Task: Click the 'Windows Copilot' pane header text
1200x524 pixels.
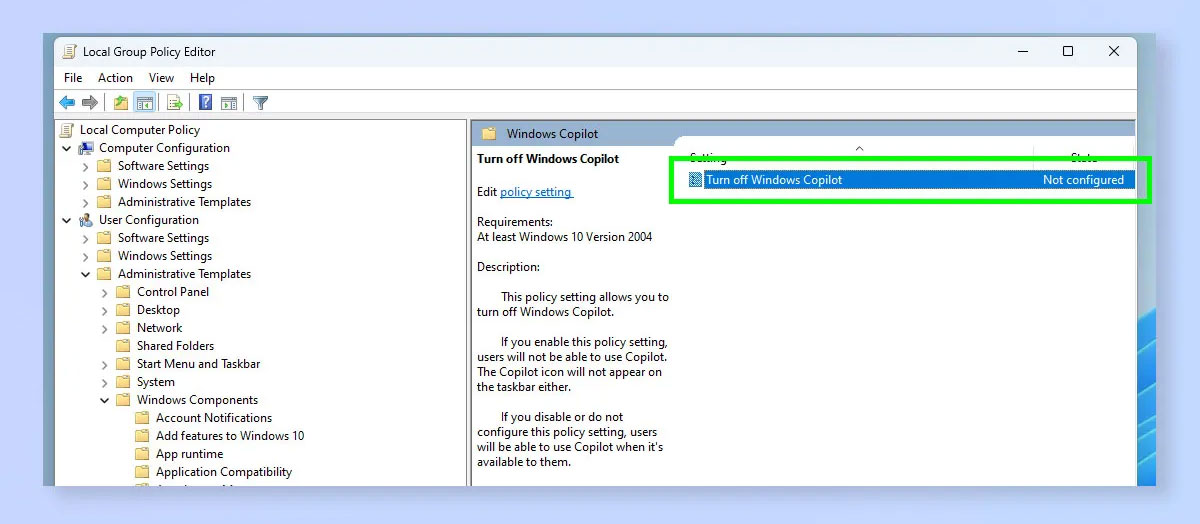Action: (x=552, y=134)
